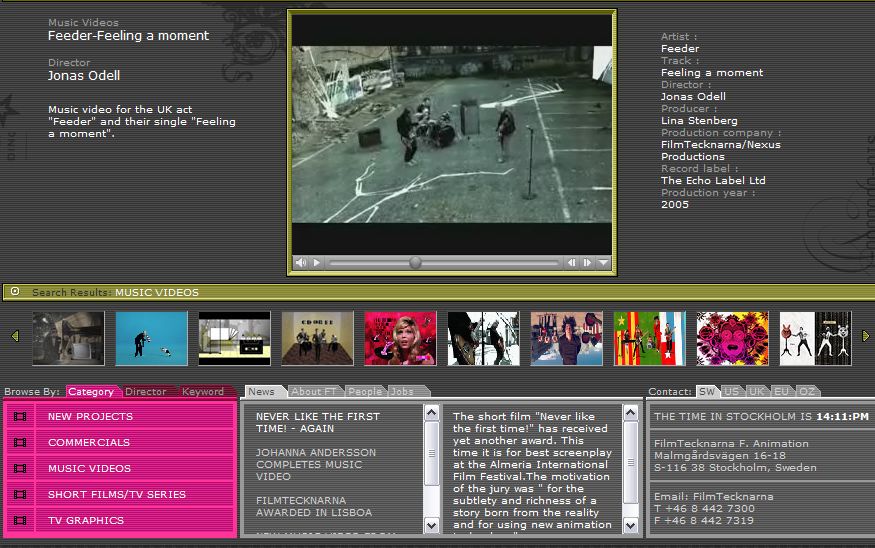Viewport: 875px width, 548px height.
Task: Click address 'Malmgårdsvägen 16-18'
Action: pos(720,455)
